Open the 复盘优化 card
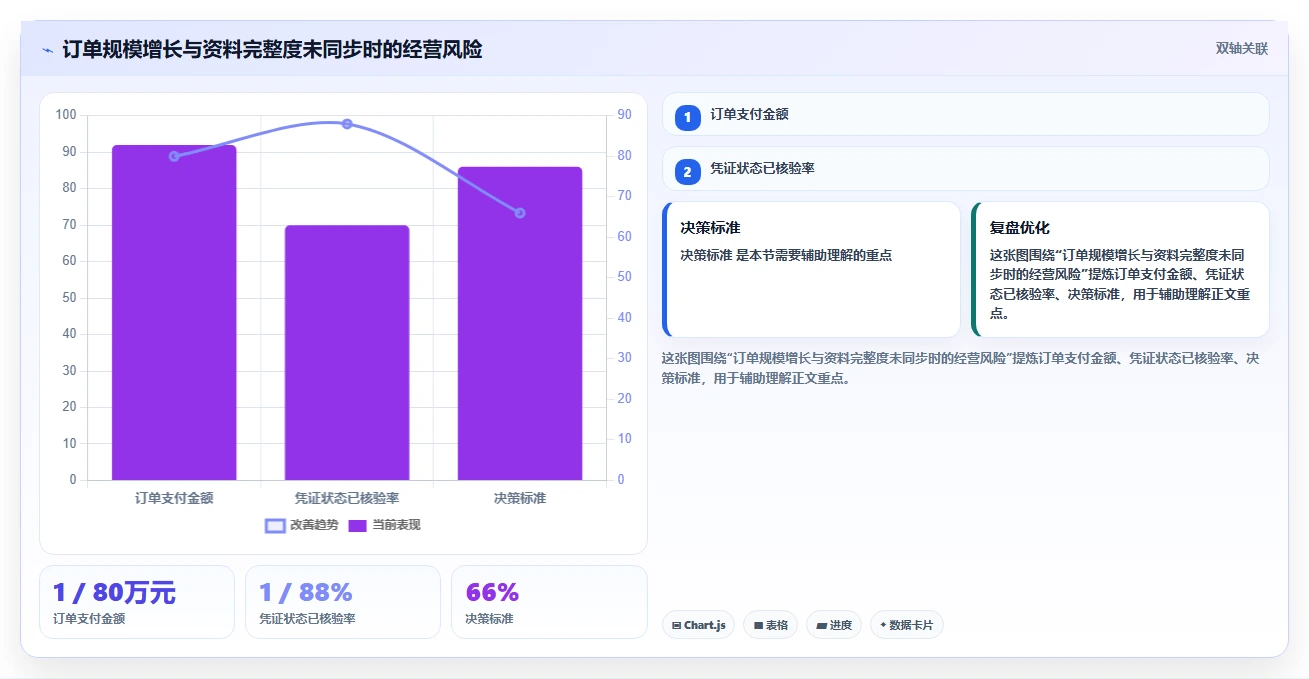The image size is (1309, 679). 1120,270
